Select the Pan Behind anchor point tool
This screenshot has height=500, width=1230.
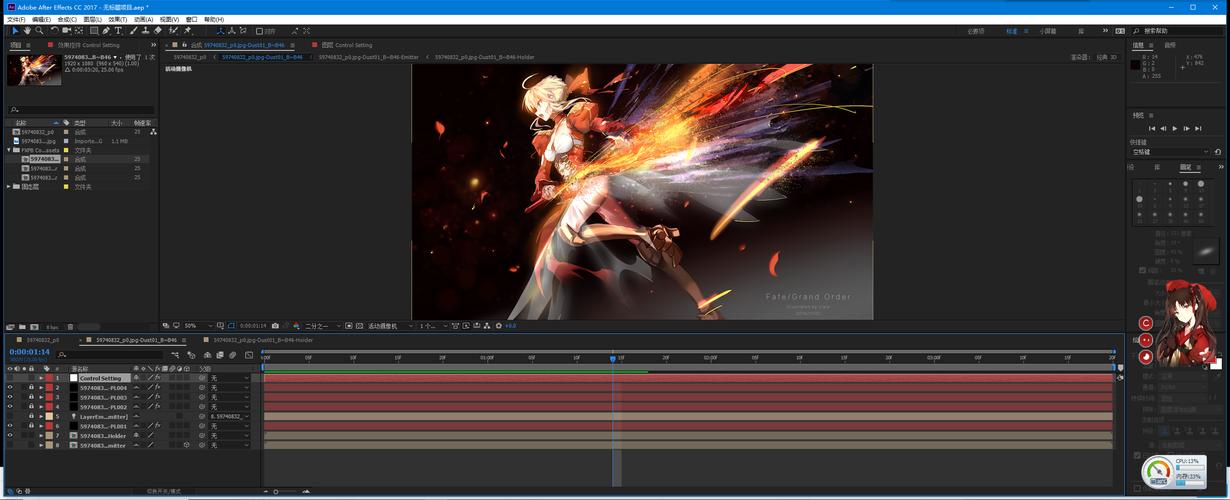tap(79, 31)
